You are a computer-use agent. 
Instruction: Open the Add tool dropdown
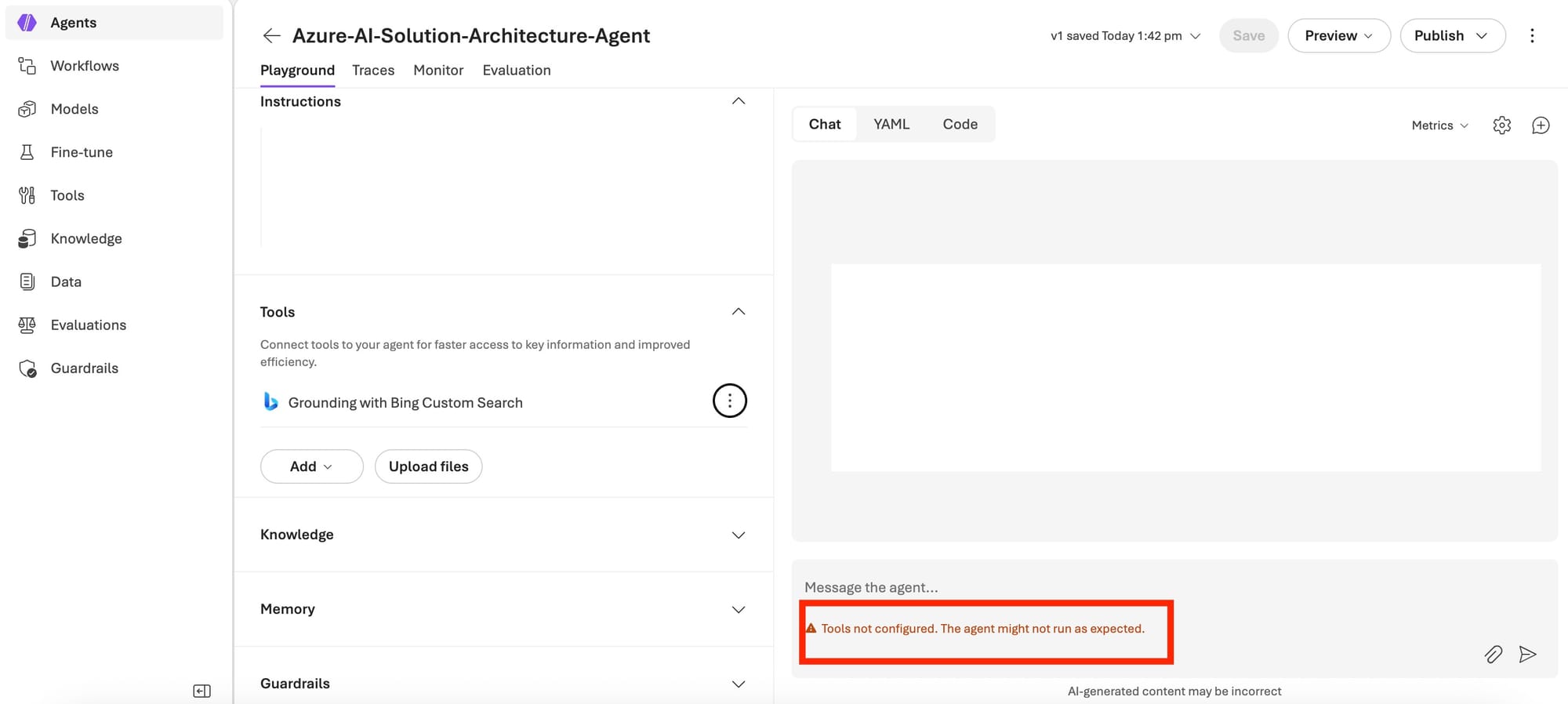[311, 466]
